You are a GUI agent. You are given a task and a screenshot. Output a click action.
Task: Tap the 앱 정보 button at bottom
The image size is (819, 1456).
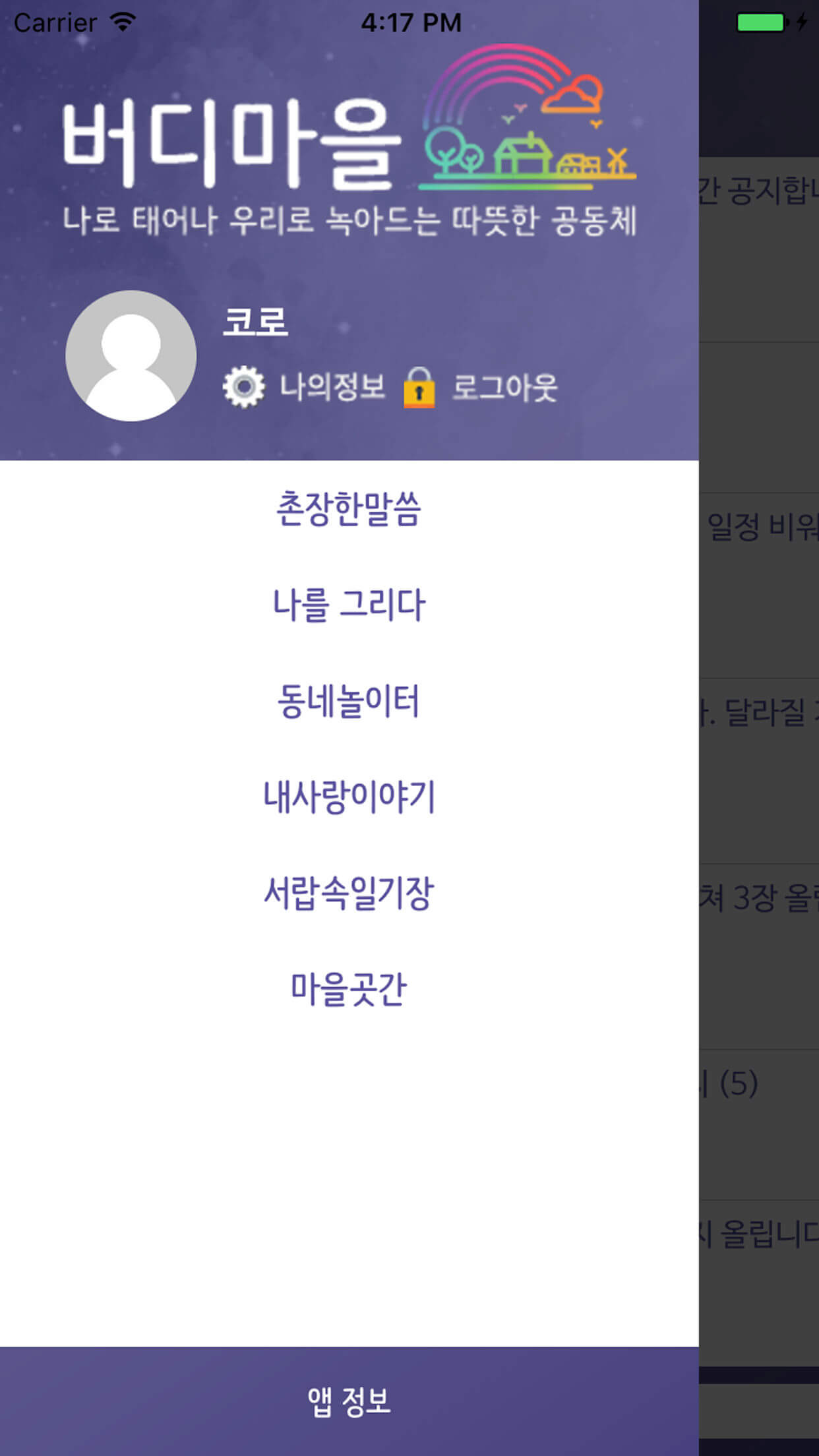349,1401
